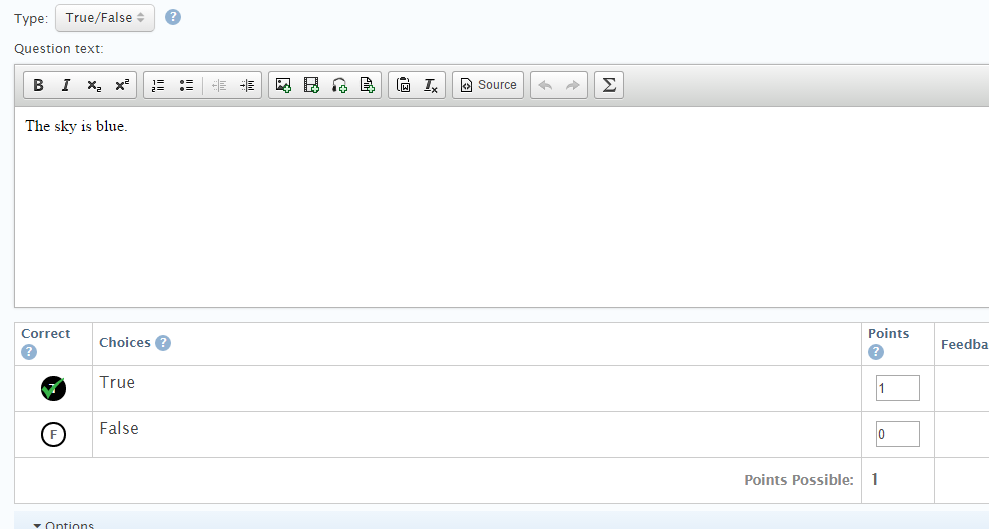Open the equation editor sigma button
989x529 pixels.
pos(608,85)
